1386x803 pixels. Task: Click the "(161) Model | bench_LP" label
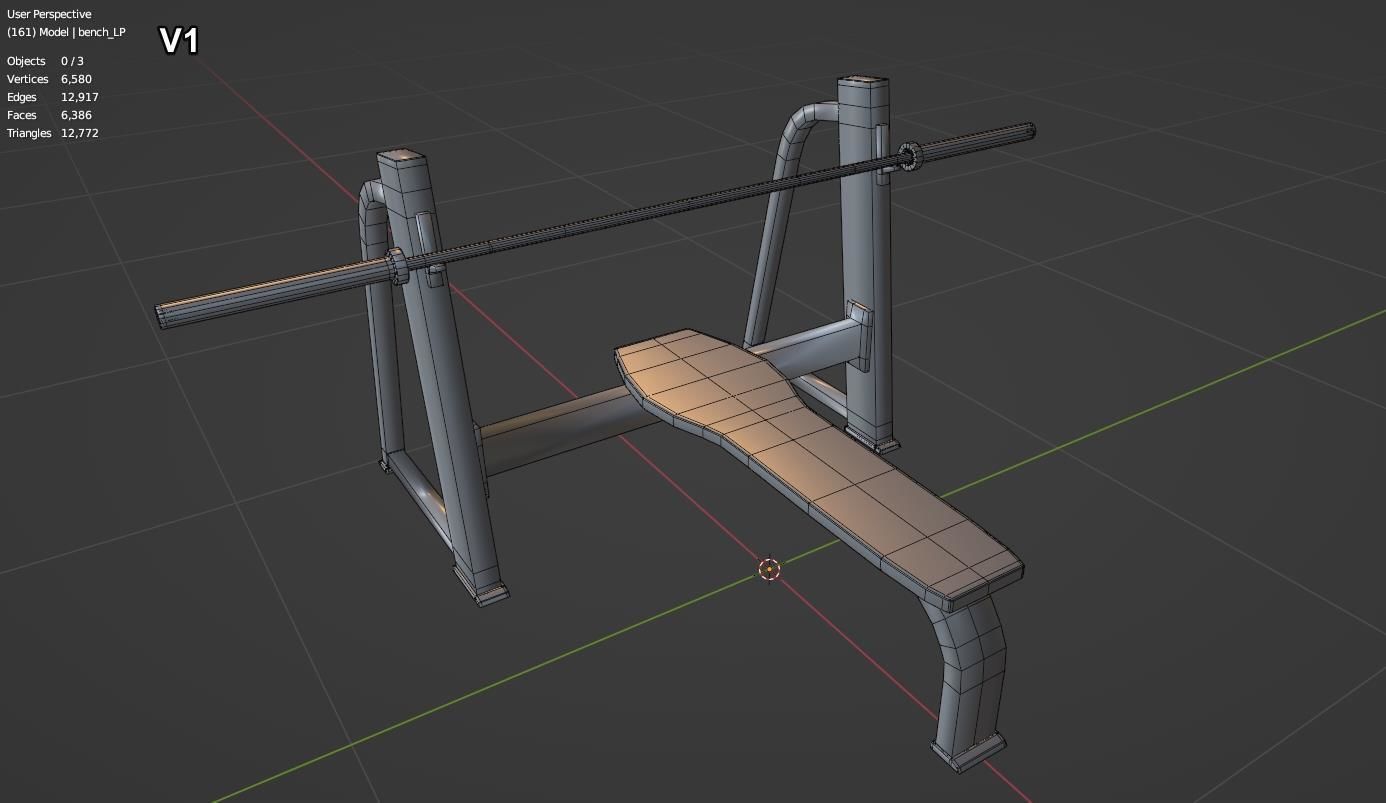click(x=66, y=32)
